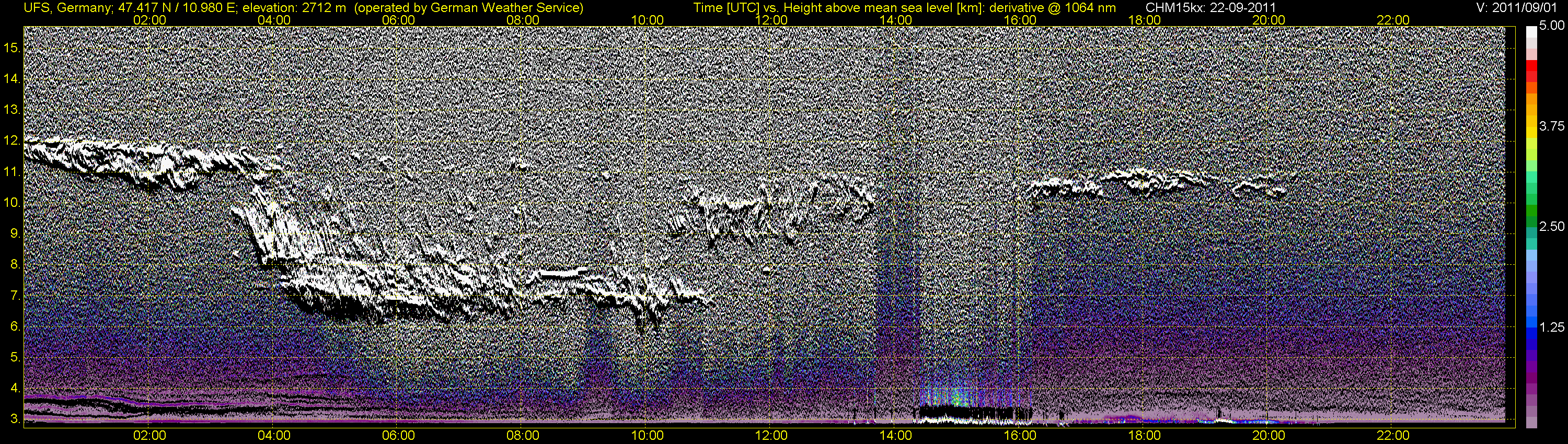Click the 12 km height axis label

coord(12,141)
